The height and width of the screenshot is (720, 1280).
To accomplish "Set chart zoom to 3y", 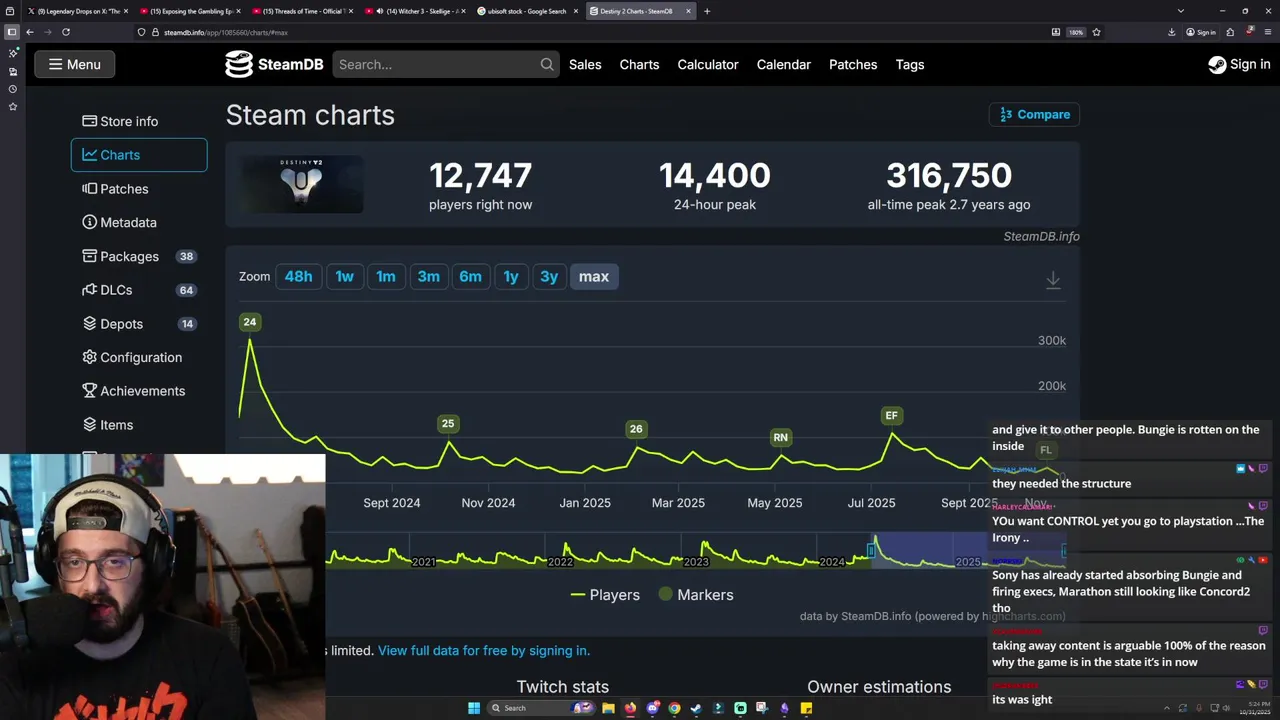I will (x=549, y=277).
